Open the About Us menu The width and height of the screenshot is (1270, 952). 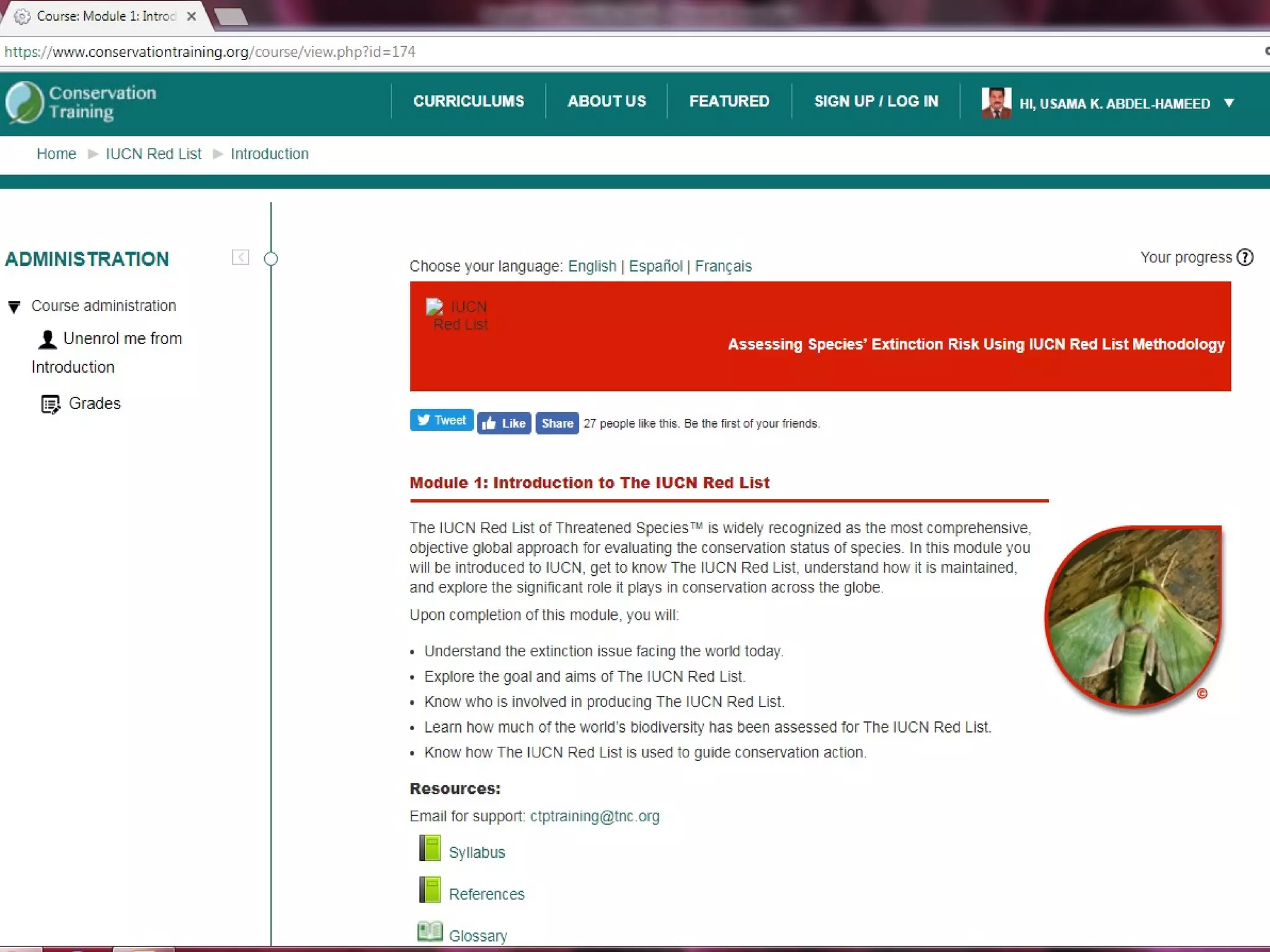coord(606,101)
